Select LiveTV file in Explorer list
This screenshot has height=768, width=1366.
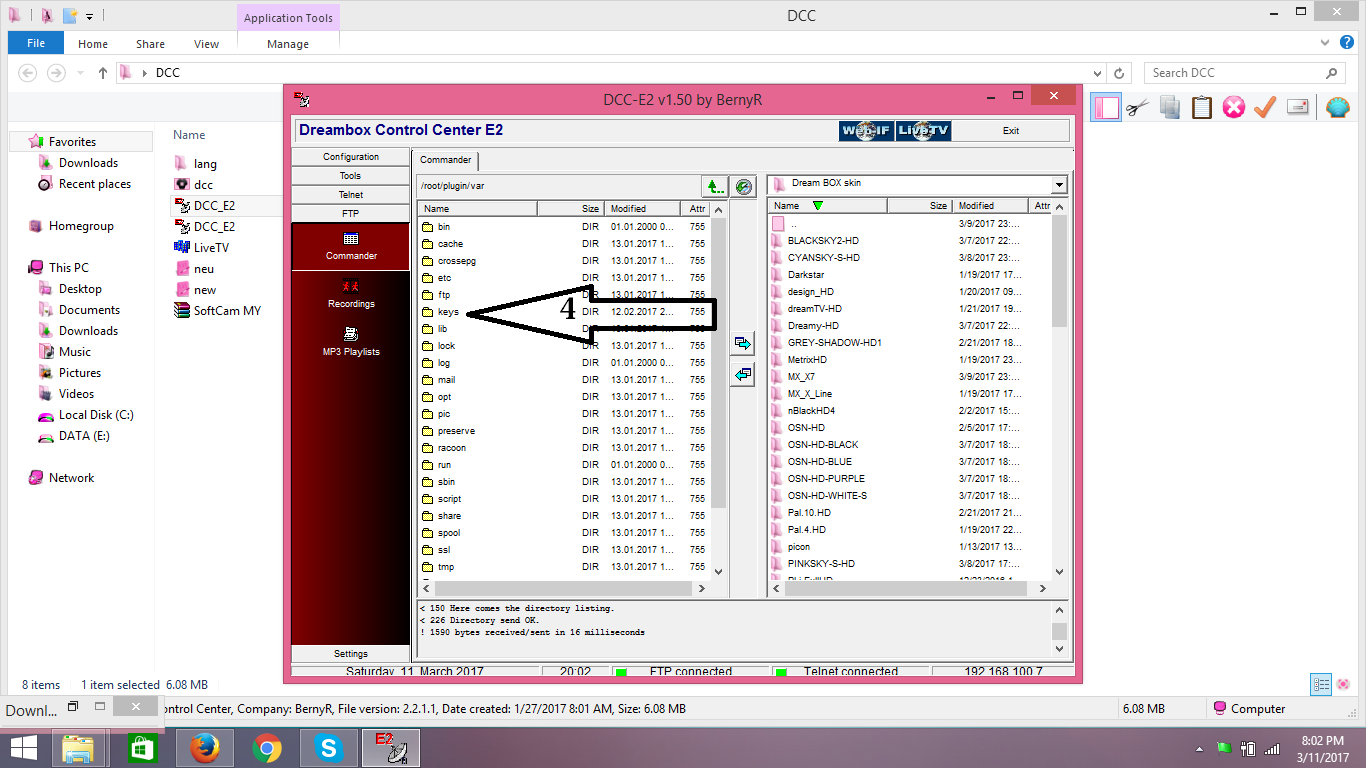point(202,247)
